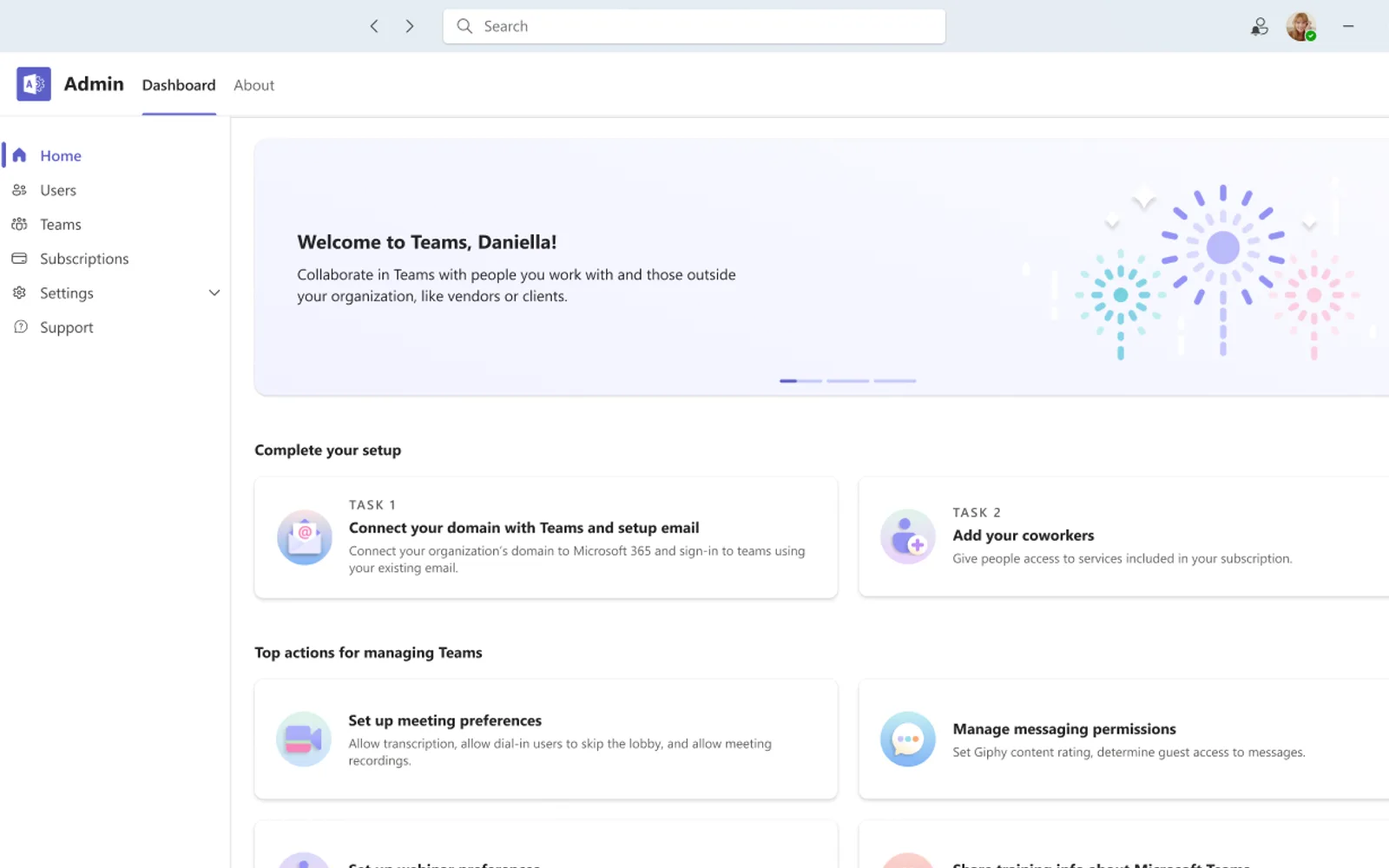The image size is (1389, 868).
Task: Click the Subscriptions card icon
Action: point(19,259)
